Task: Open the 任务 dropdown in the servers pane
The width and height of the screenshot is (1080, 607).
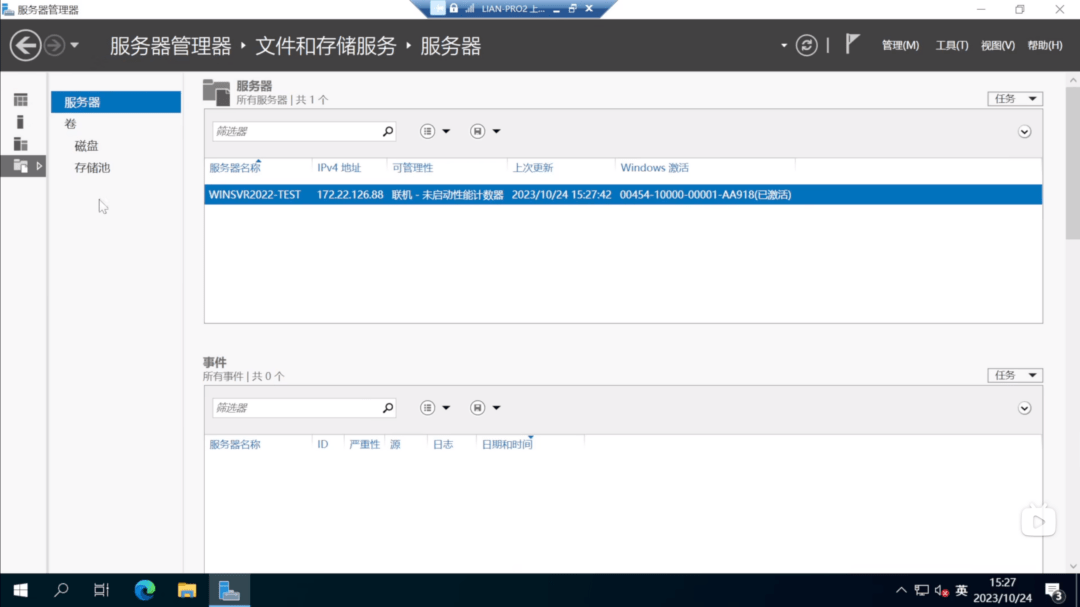Action: click(x=1014, y=98)
